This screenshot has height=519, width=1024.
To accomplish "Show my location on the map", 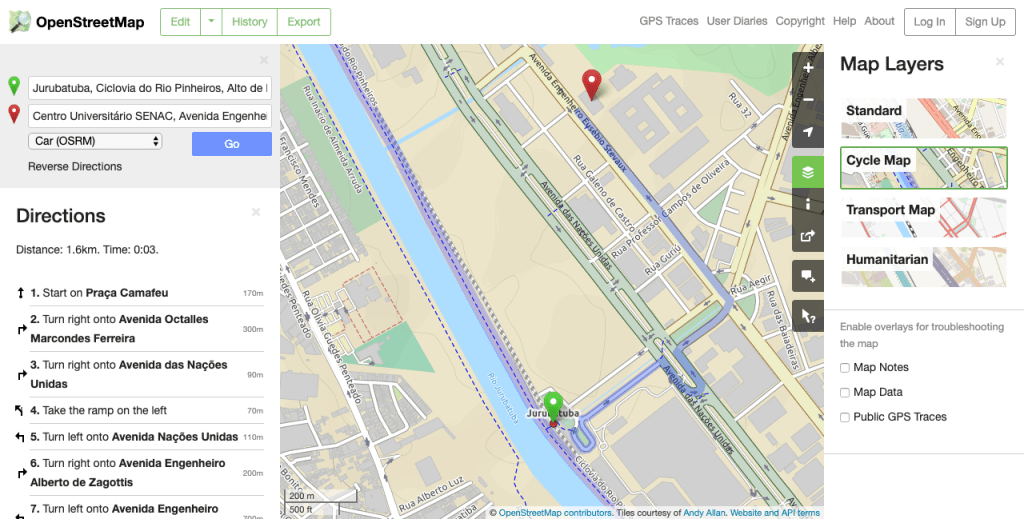I will 808,132.
